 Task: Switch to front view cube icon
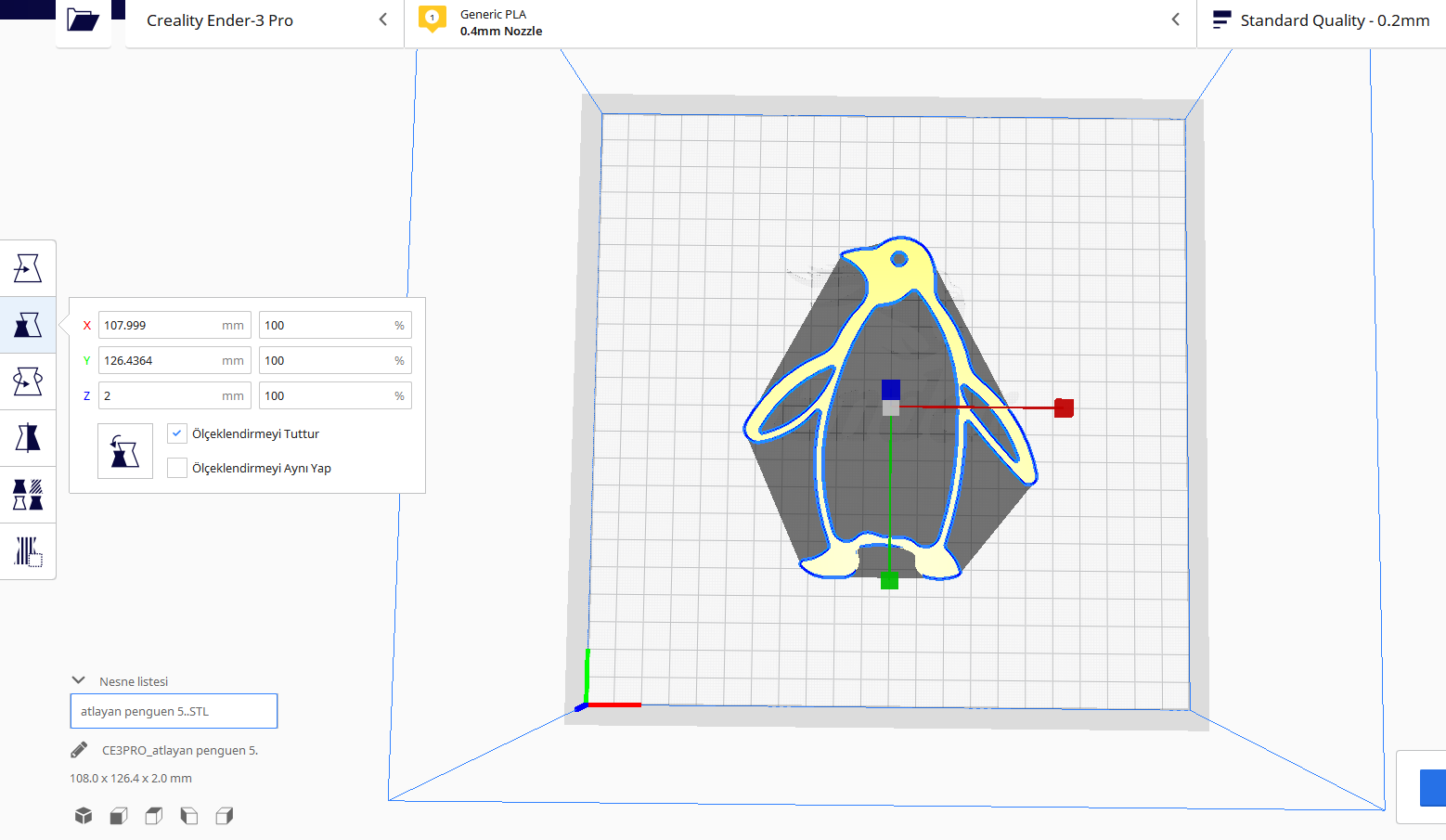click(x=119, y=816)
